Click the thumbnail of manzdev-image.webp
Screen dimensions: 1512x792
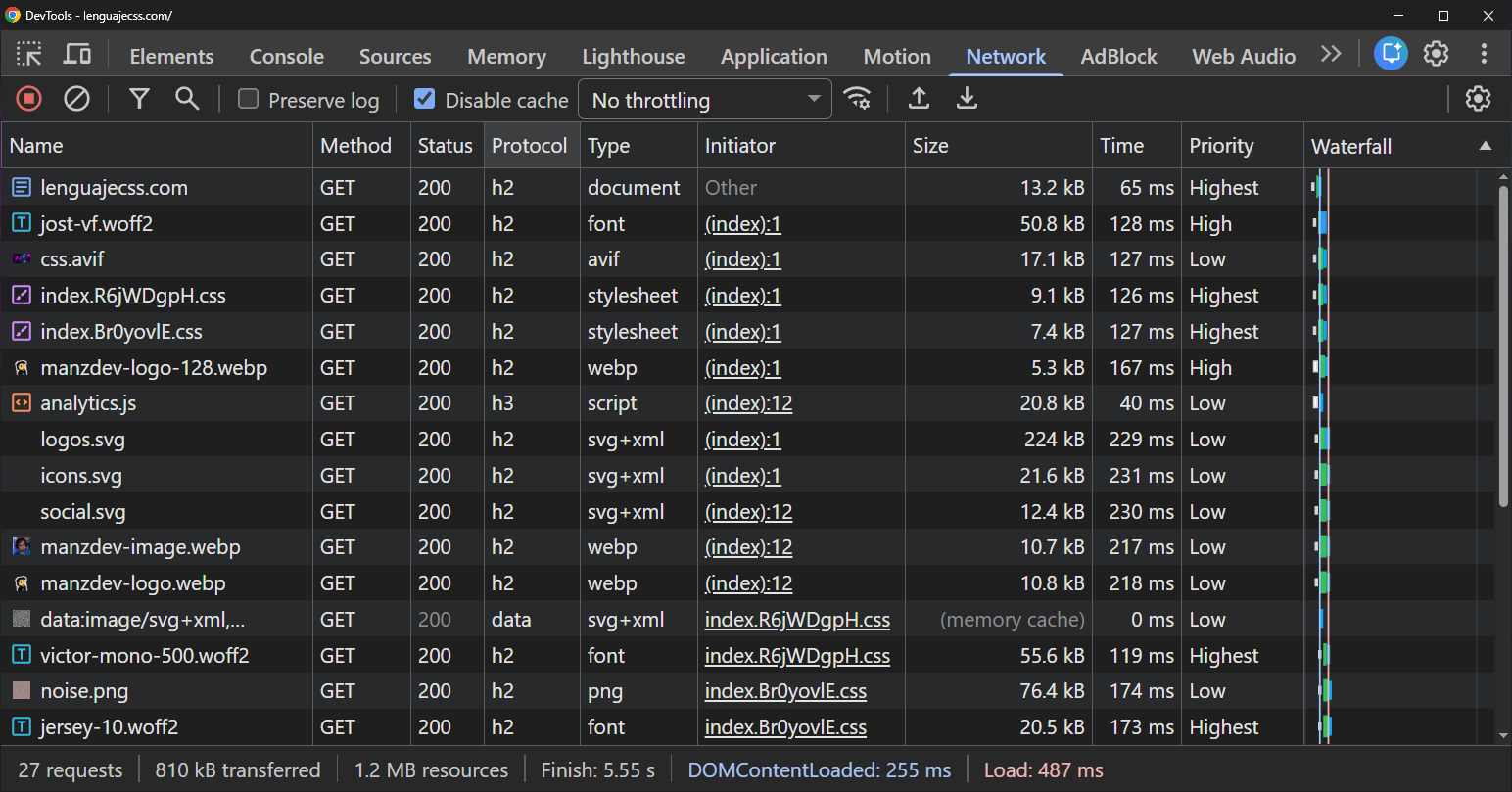[22, 546]
